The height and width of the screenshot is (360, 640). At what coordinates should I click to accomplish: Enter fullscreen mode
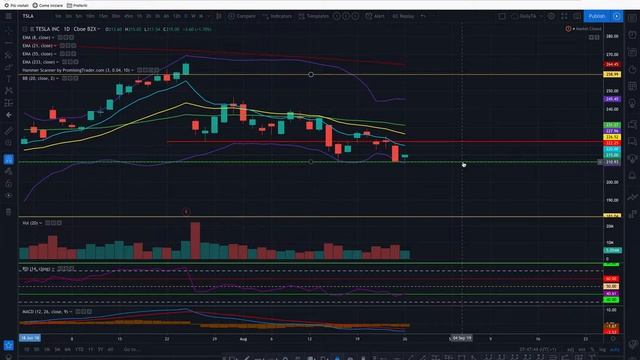coord(564,16)
